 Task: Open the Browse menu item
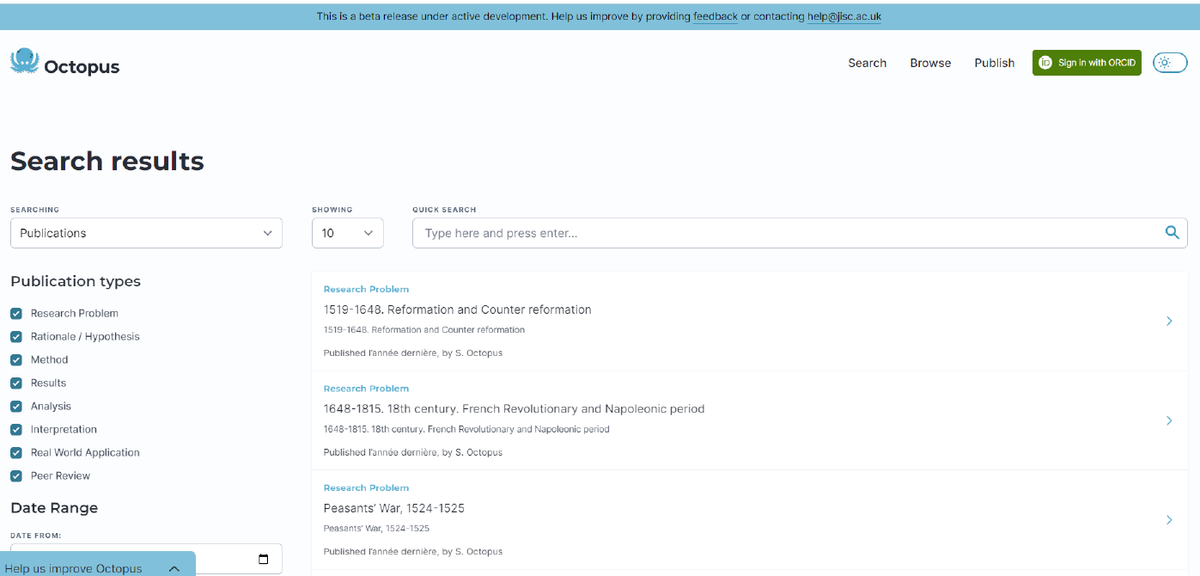[x=930, y=63]
